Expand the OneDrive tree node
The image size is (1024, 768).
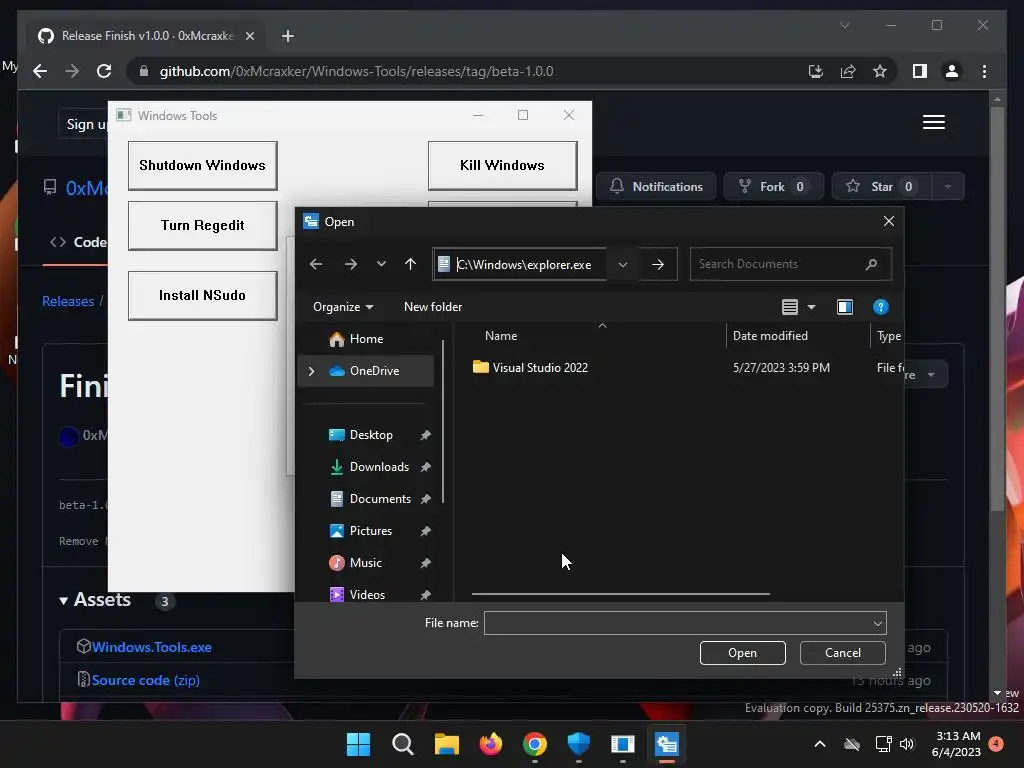312,371
